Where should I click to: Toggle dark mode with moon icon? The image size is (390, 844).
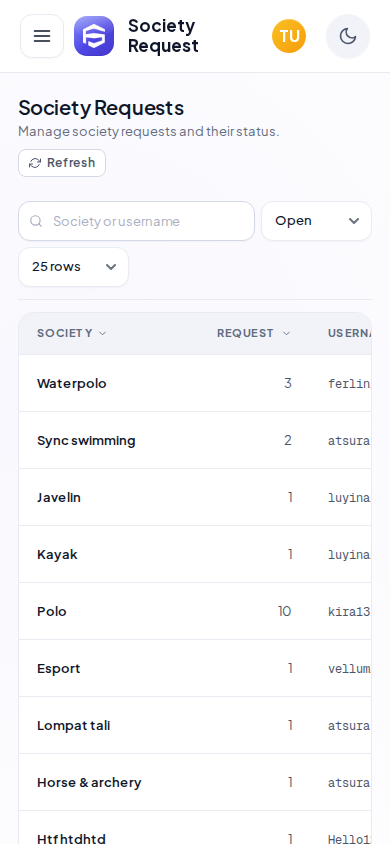(348, 36)
